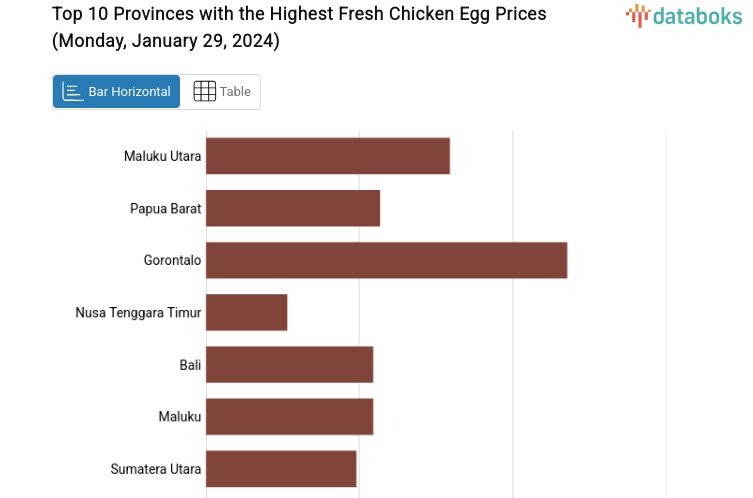The width and height of the screenshot is (753, 498).
Task: Open the databoks homepage link
Action: pos(684,15)
